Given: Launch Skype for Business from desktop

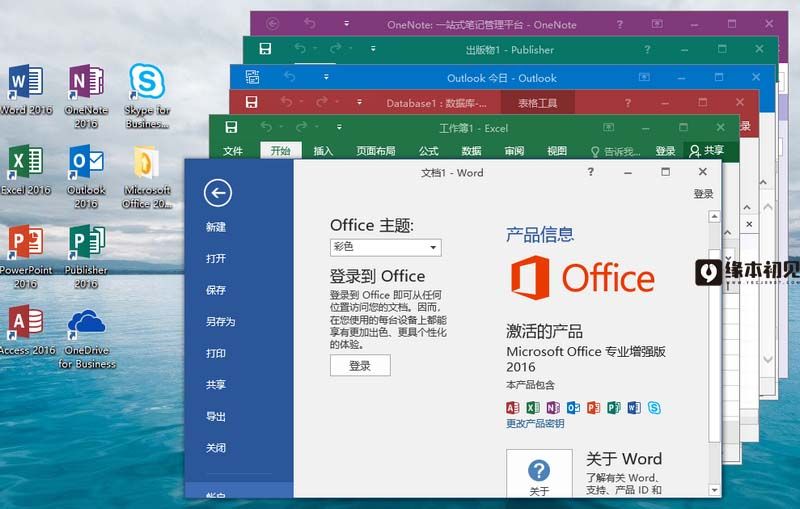Looking at the screenshot, I should tap(147, 96).
